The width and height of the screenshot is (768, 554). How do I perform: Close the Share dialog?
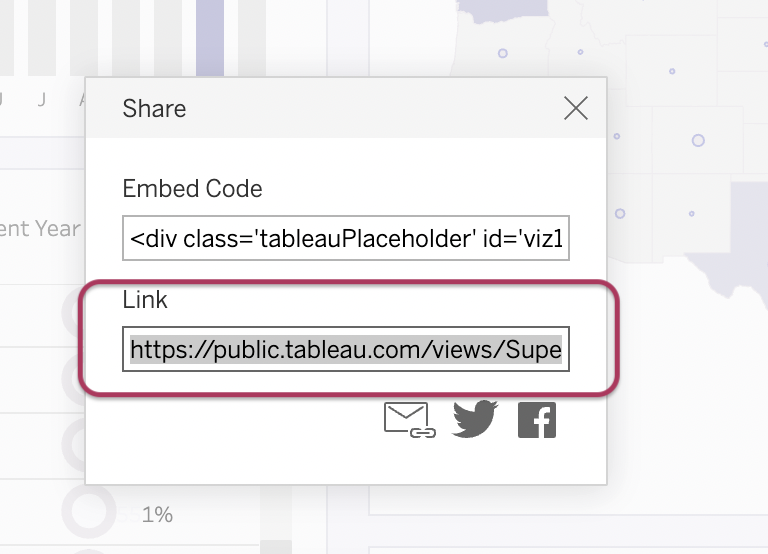pos(576,108)
